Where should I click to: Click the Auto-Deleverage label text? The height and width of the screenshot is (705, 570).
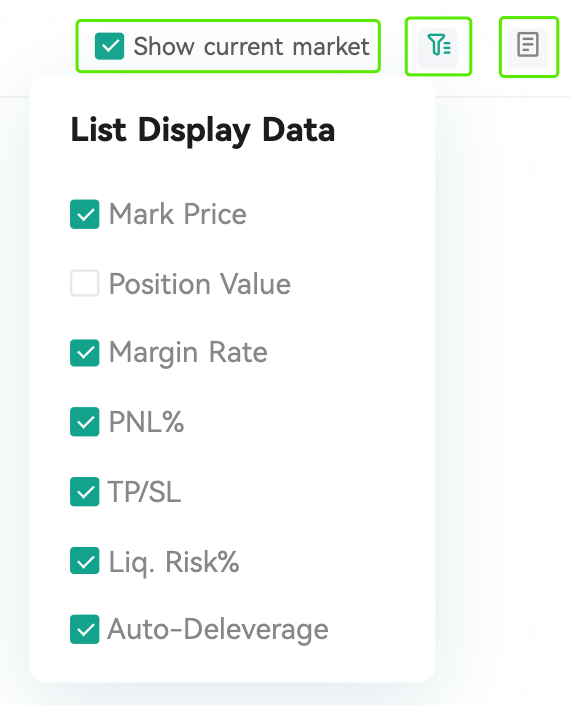218,629
